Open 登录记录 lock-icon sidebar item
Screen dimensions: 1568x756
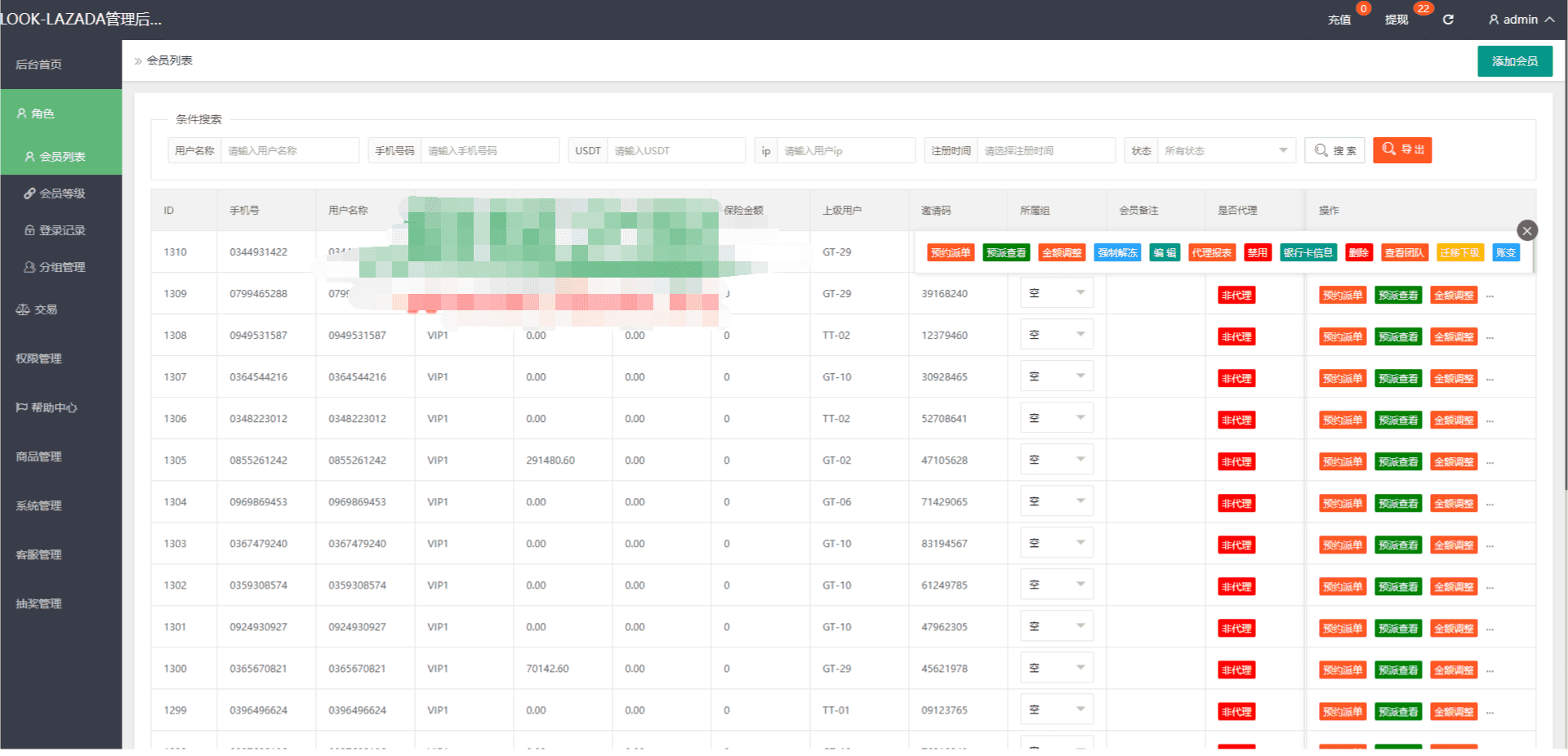[61, 230]
